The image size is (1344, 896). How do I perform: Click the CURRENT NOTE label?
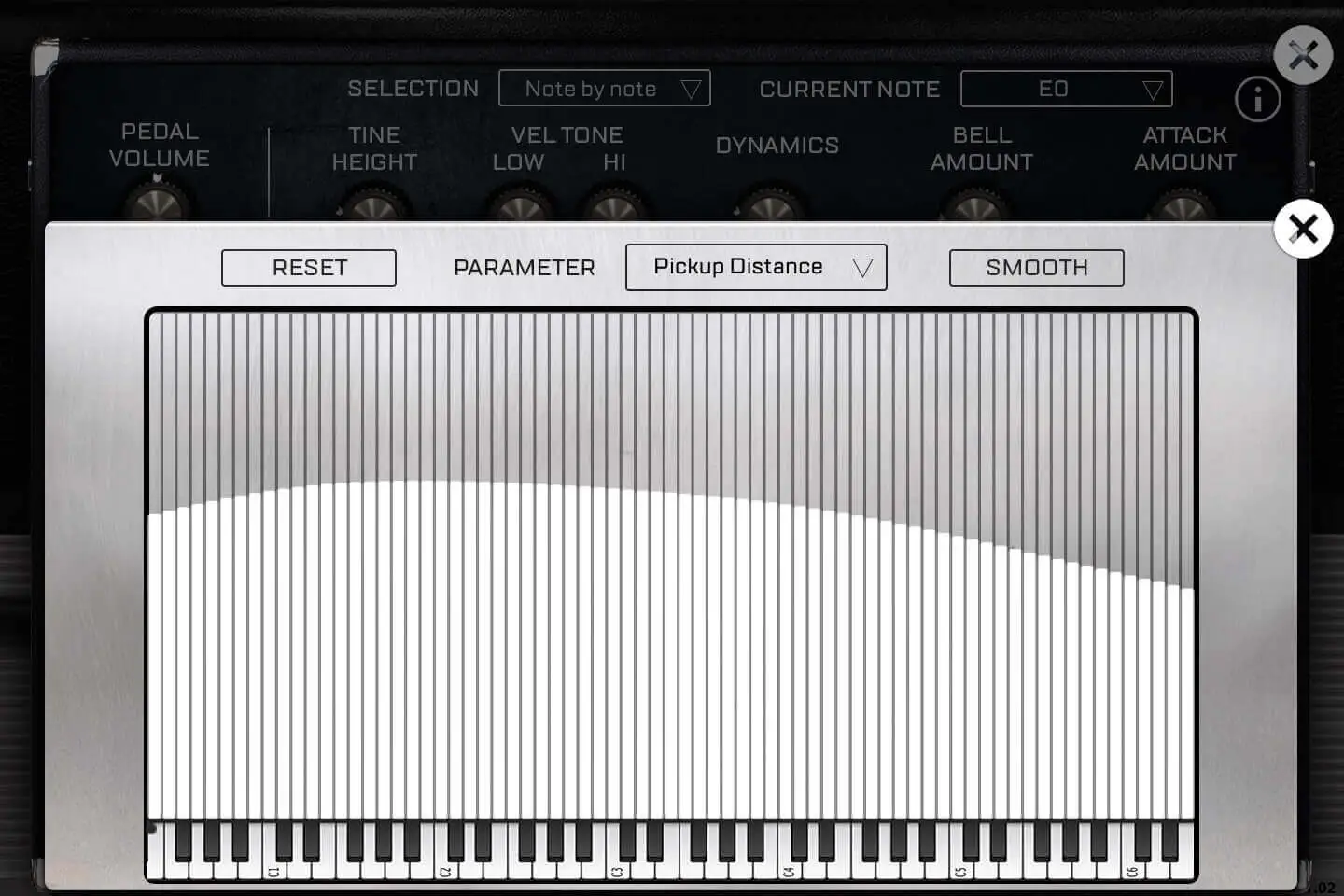(849, 90)
